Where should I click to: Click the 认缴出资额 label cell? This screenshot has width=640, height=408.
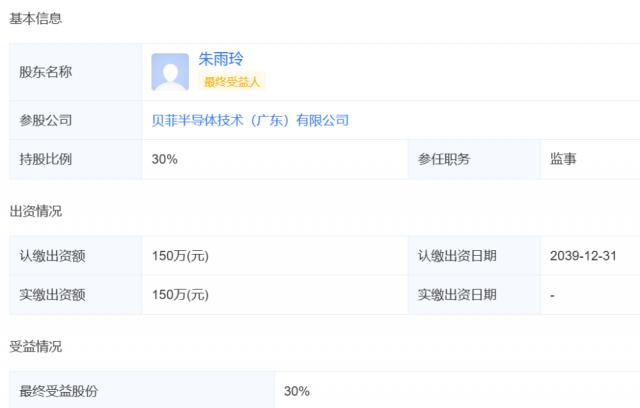[x=53, y=255]
